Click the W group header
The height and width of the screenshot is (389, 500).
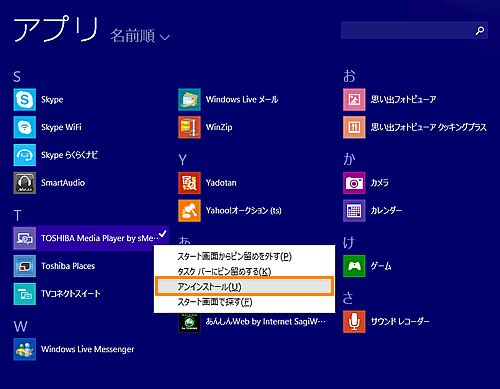tap(20, 327)
